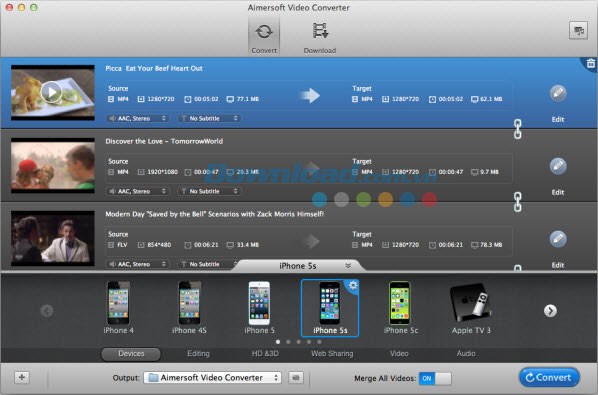Click the Modern Day 'Saved by the Bell' title
Viewport: 598px width, 395px height.
[x=215, y=214]
